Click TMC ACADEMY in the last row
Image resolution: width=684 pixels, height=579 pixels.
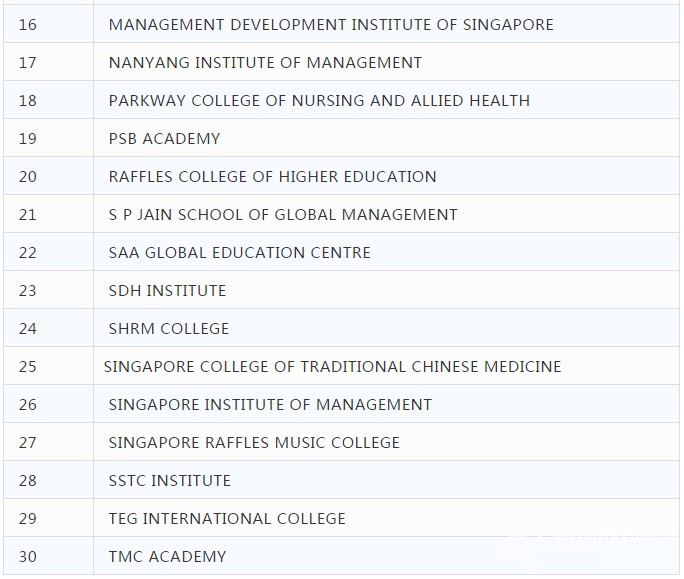[x=168, y=556]
